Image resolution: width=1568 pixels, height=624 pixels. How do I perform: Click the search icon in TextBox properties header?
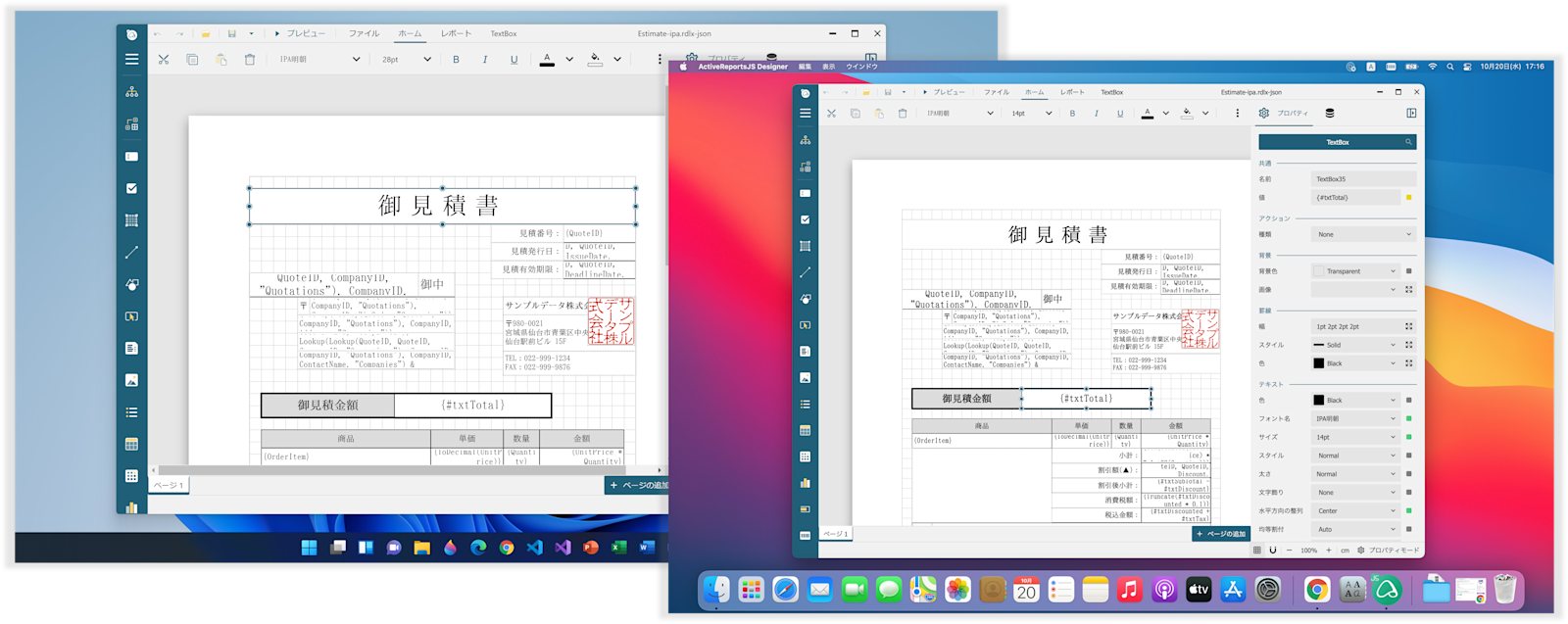(x=1408, y=142)
